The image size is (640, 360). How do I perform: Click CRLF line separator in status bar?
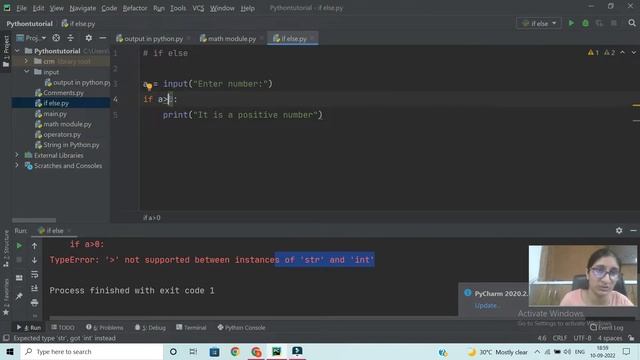[559, 338]
